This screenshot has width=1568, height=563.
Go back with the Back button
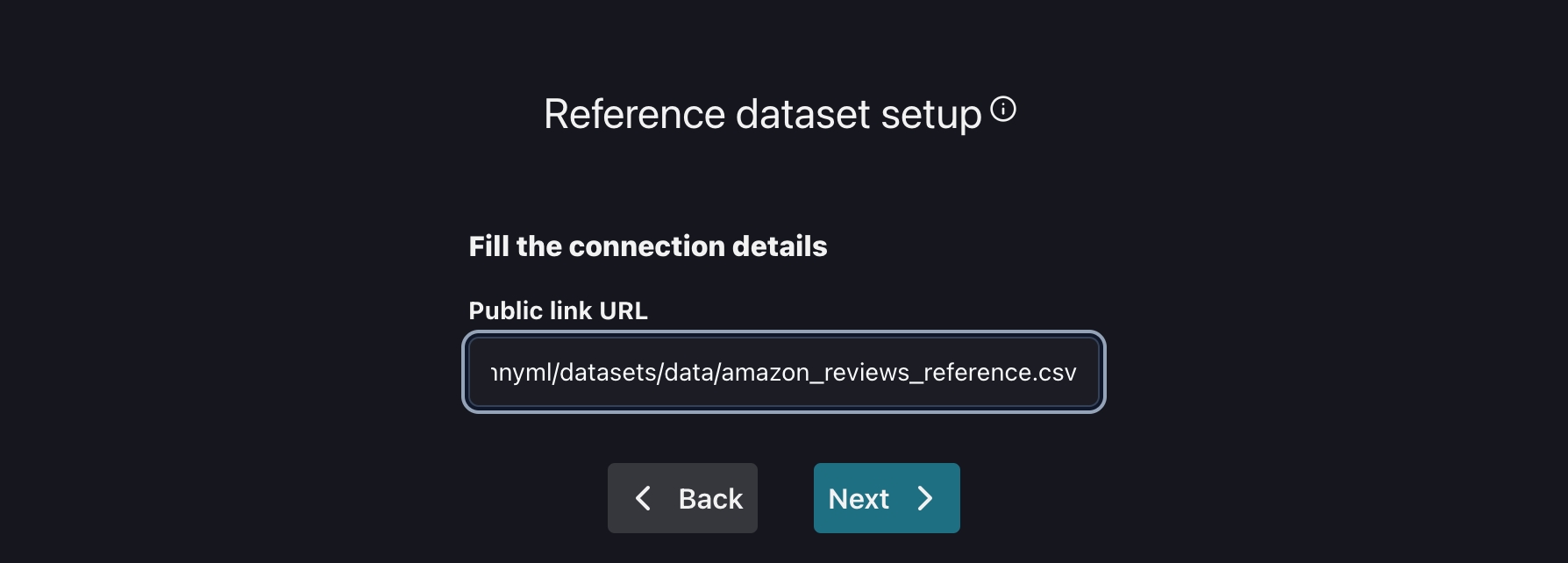pos(682,498)
